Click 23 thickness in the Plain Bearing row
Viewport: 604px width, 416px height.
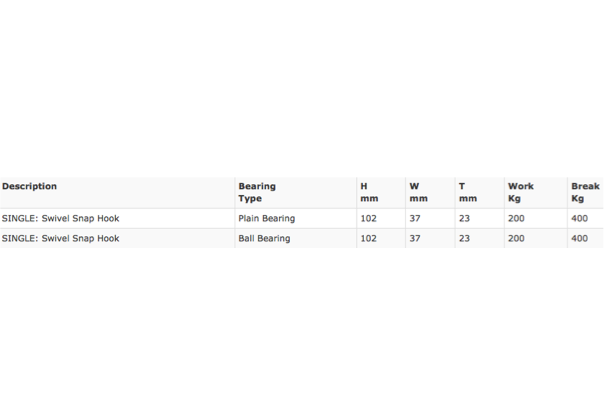click(464, 218)
